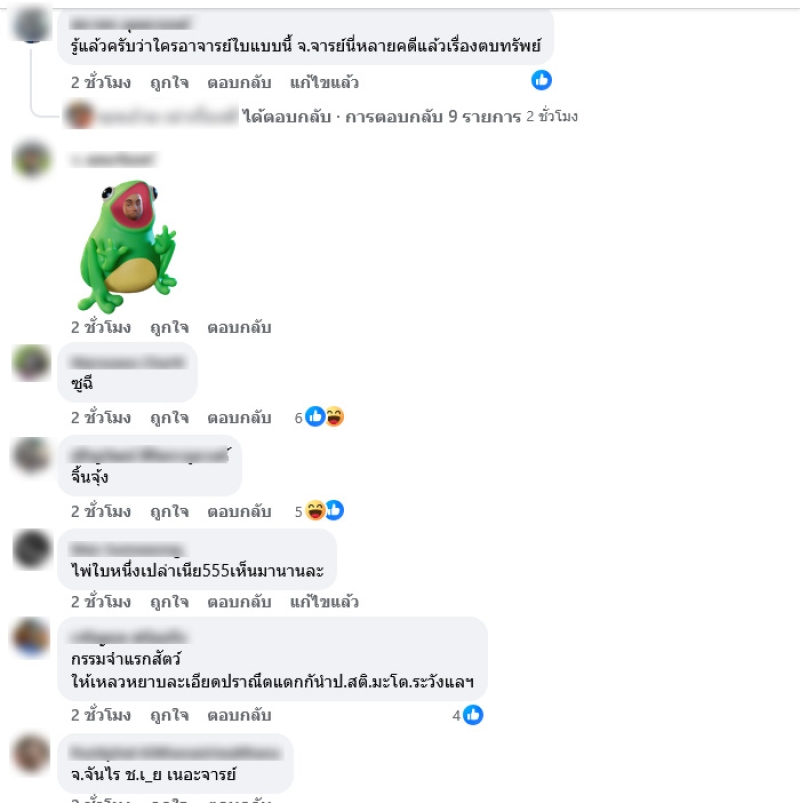Open the commenter name above the จ.จันไร comment
Screen dimensions: 800x803
pyautogui.click(x=175, y=753)
